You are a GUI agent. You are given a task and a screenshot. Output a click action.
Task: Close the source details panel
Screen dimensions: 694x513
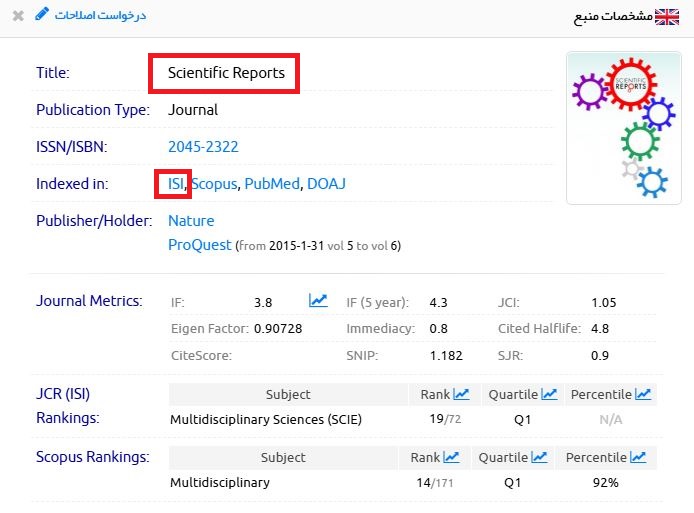[x=18, y=16]
